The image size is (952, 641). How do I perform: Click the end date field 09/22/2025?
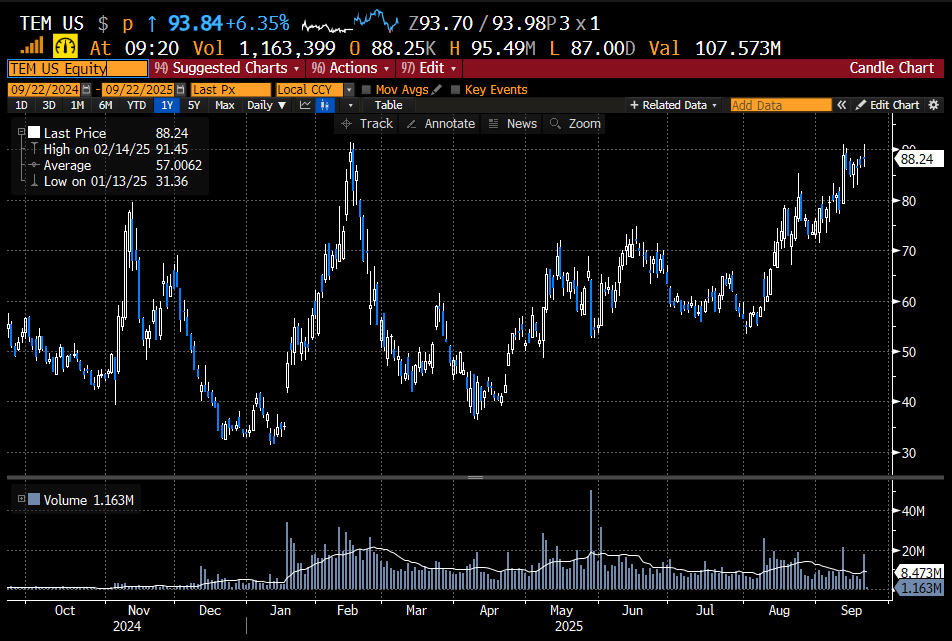[139, 90]
